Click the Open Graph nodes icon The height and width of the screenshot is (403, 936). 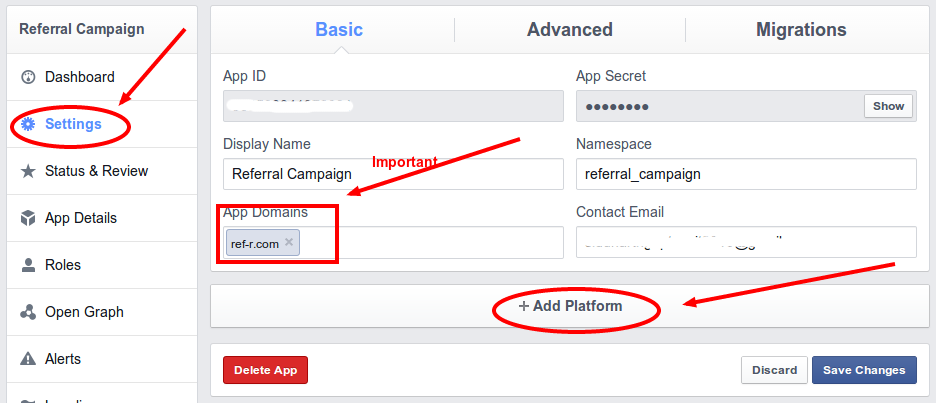28,312
